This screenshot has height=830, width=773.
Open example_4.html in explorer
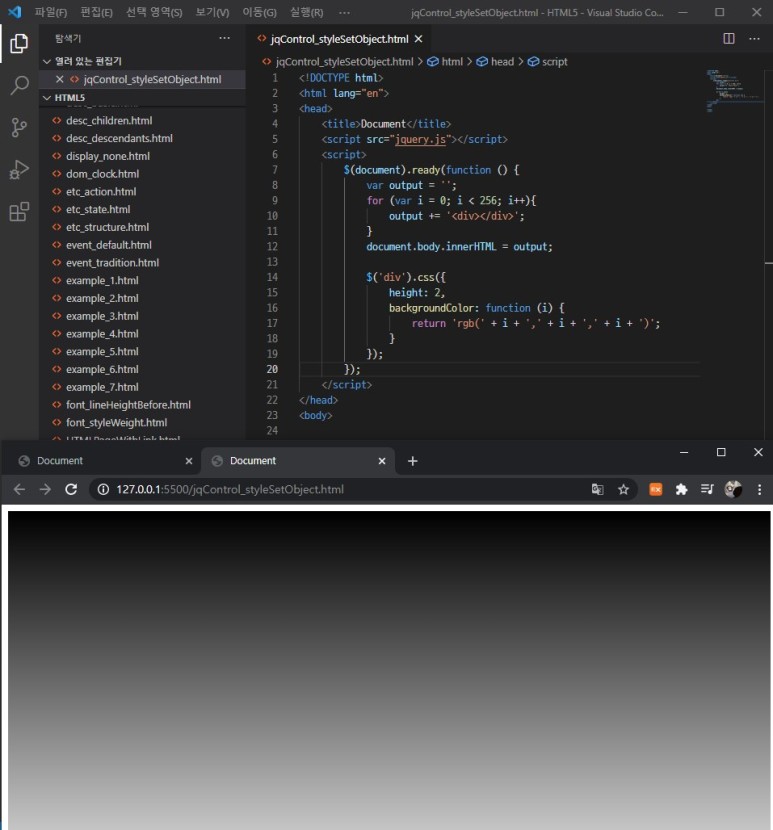102,334
